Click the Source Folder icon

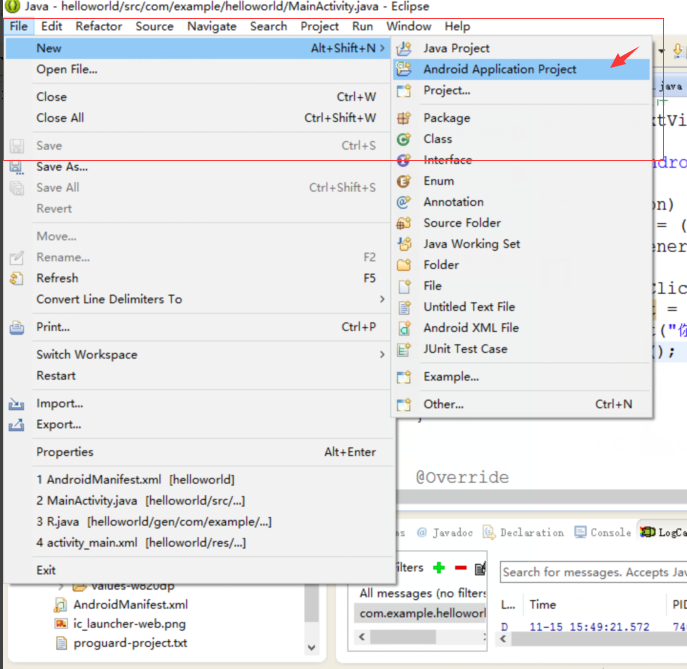[x=404, y=223]
